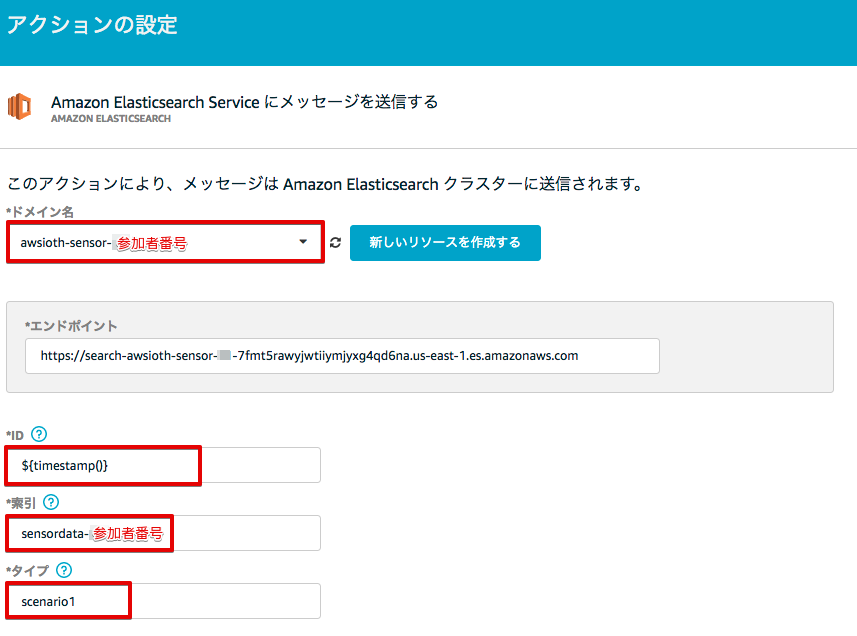The height and width of the screenshot is (636, 857).
Task: Click the Amazon Elasticsearch Service にメッセージを送信する heading
Action: [244, 102]
